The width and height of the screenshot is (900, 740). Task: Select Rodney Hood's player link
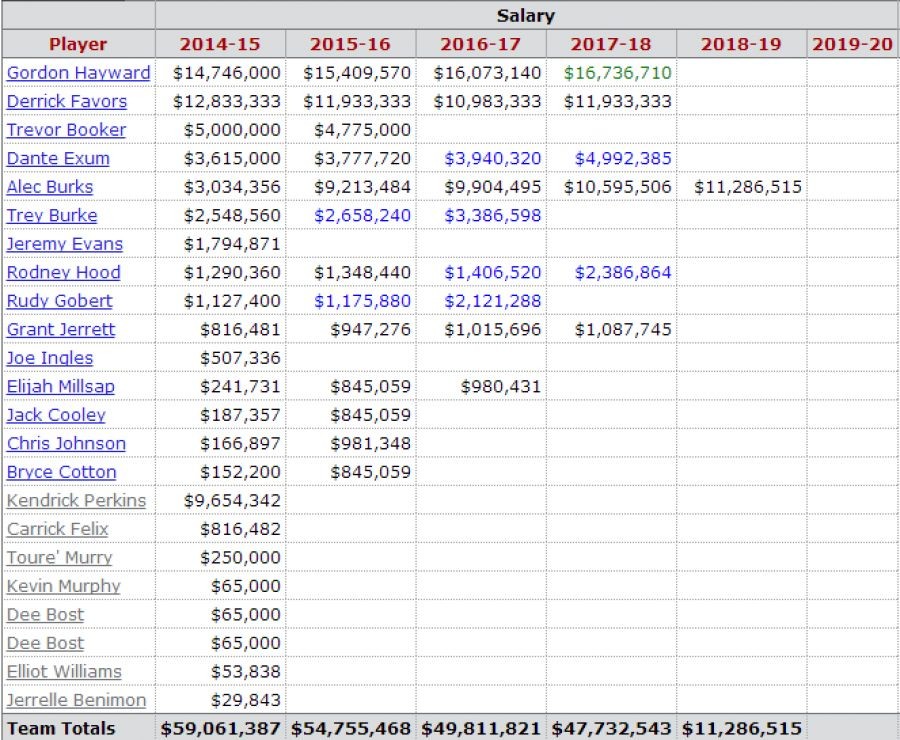pos(63,272)
